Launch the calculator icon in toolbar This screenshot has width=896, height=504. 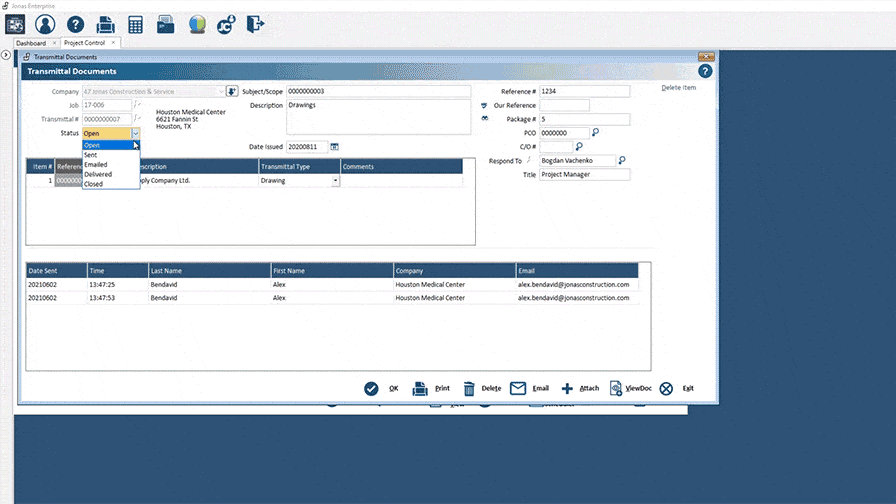(135, 25)
